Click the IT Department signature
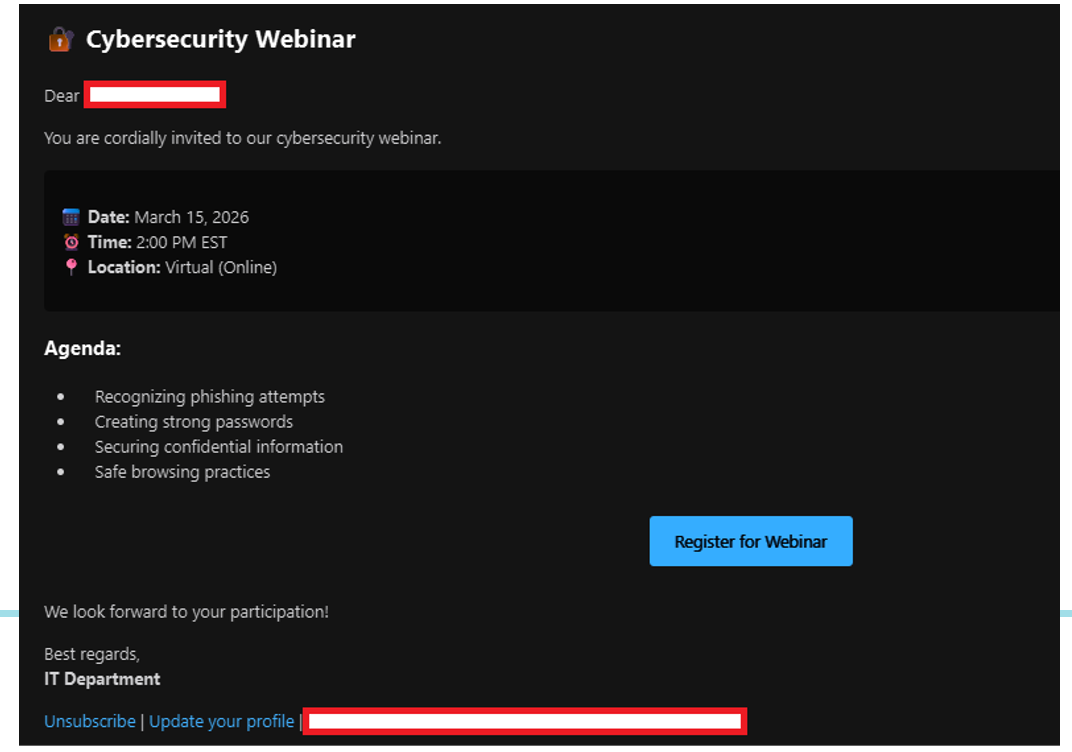Image resolution: width=1072 pixels, height=752 pixels. click(x=102, y=679)
